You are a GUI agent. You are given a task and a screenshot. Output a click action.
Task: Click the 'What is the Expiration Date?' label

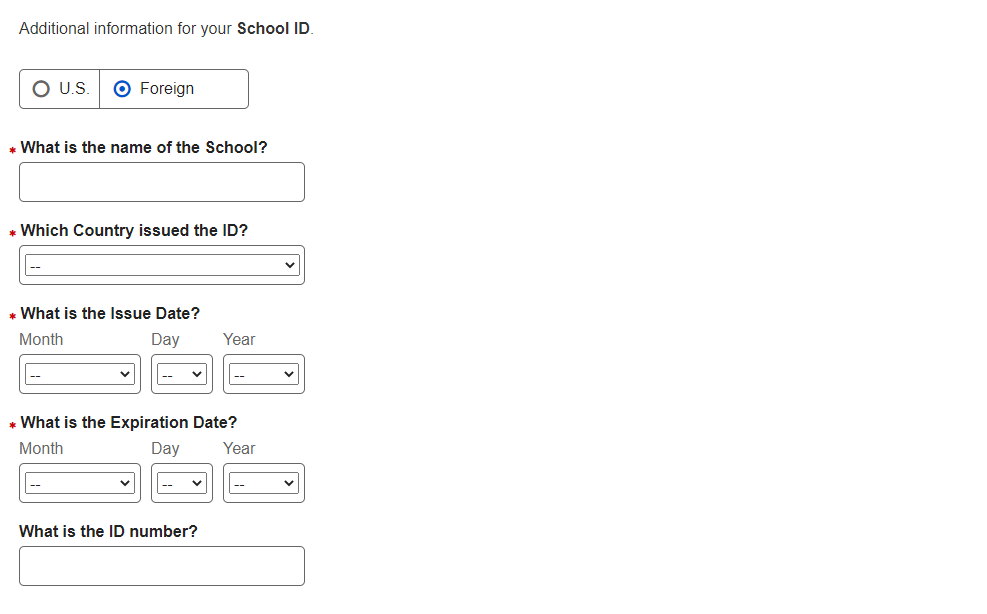tap(129, 422)
